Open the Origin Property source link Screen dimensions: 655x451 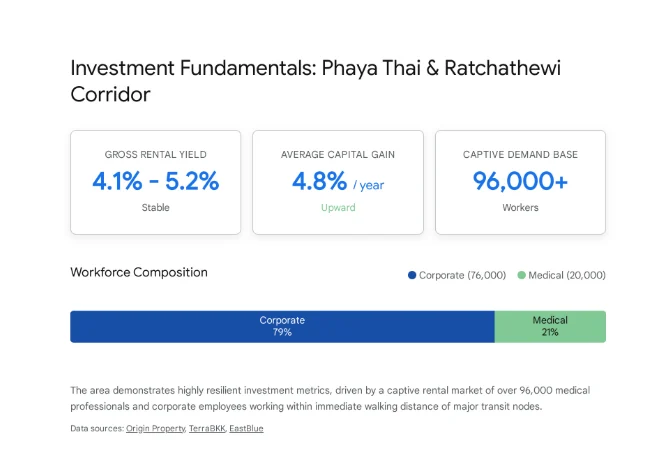click(155, 428)
